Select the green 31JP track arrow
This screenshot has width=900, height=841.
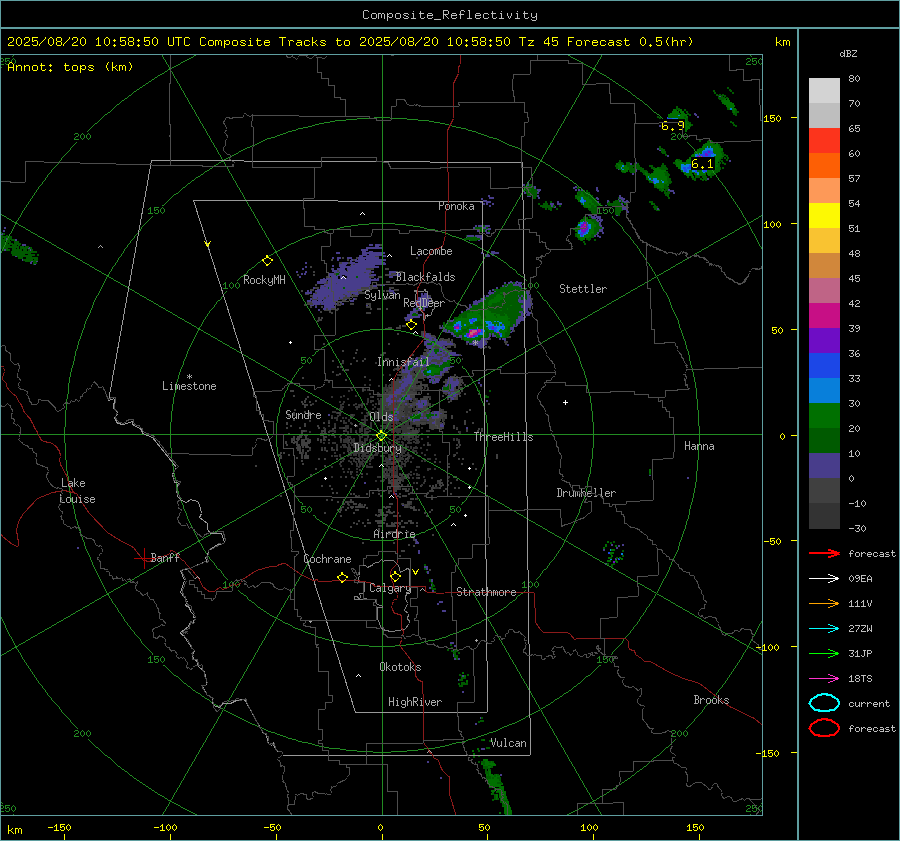pyautogui.click(x=824, y=653)
